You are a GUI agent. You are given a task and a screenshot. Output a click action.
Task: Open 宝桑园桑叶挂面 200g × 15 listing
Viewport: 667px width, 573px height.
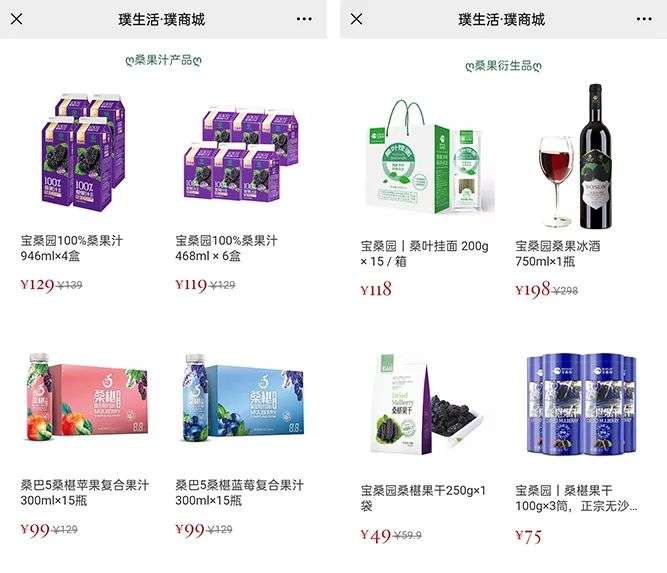[425, 253]
